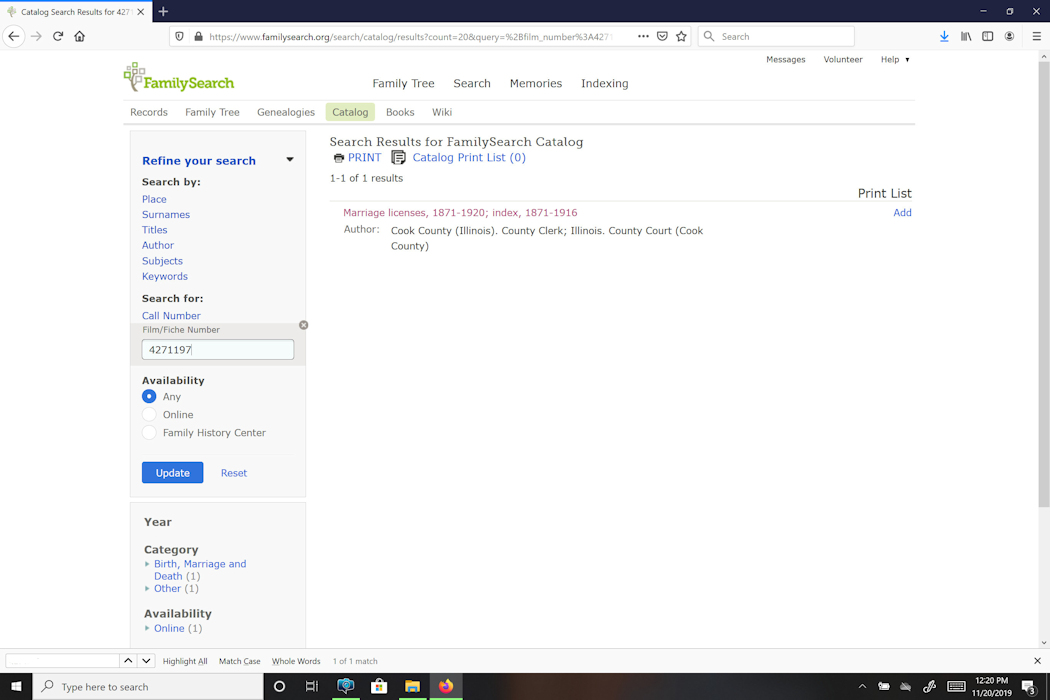
Task: Switch to the Genealogies tab
Action: [286, 113]
